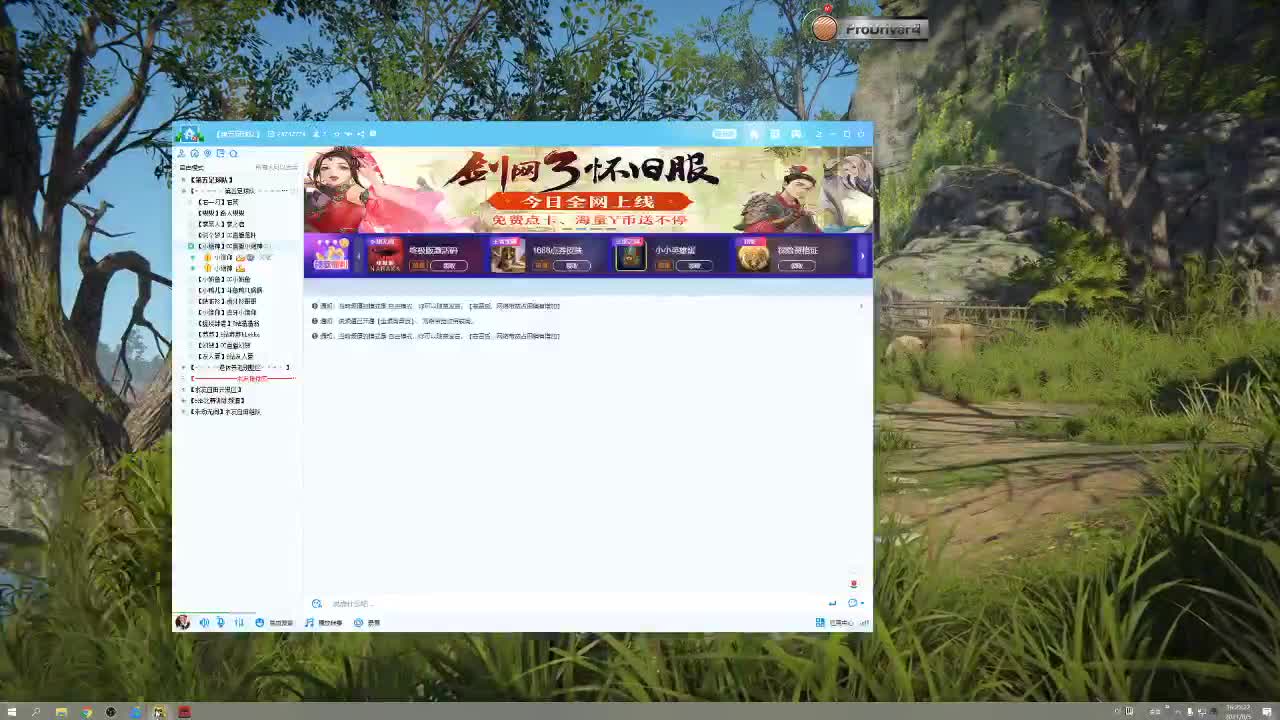Image resolution: width=1280 pixels, height=720 pixels.
Task: Open the Jian Wang 3 nostalgia server banner
Action: point(588,189)
